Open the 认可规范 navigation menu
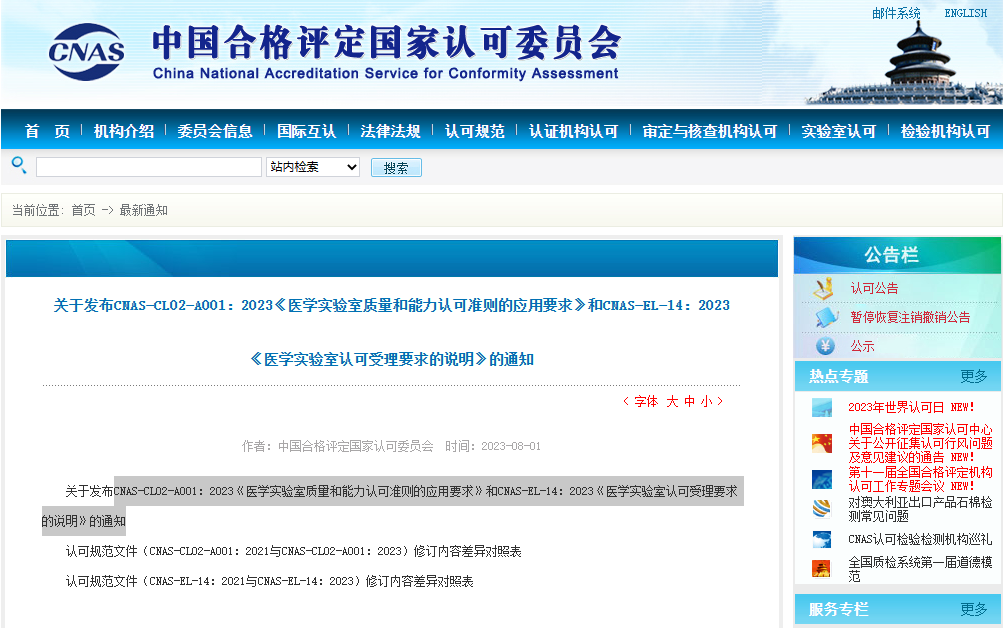 click(474, 131)
